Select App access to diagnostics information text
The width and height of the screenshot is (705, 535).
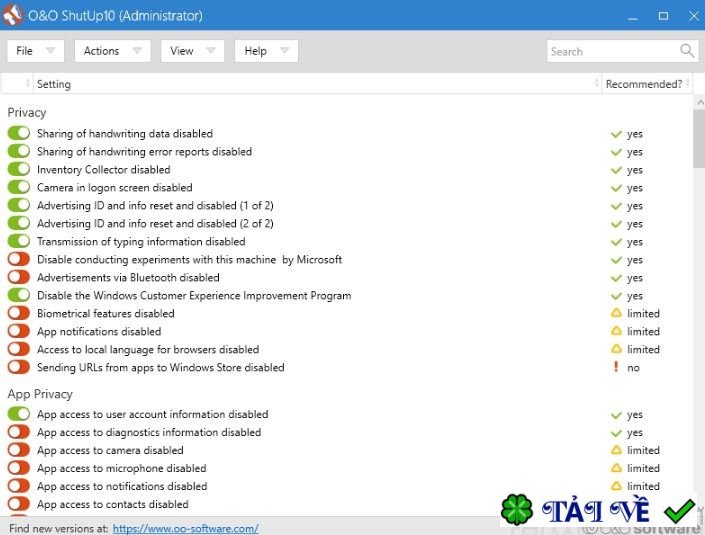149,432
